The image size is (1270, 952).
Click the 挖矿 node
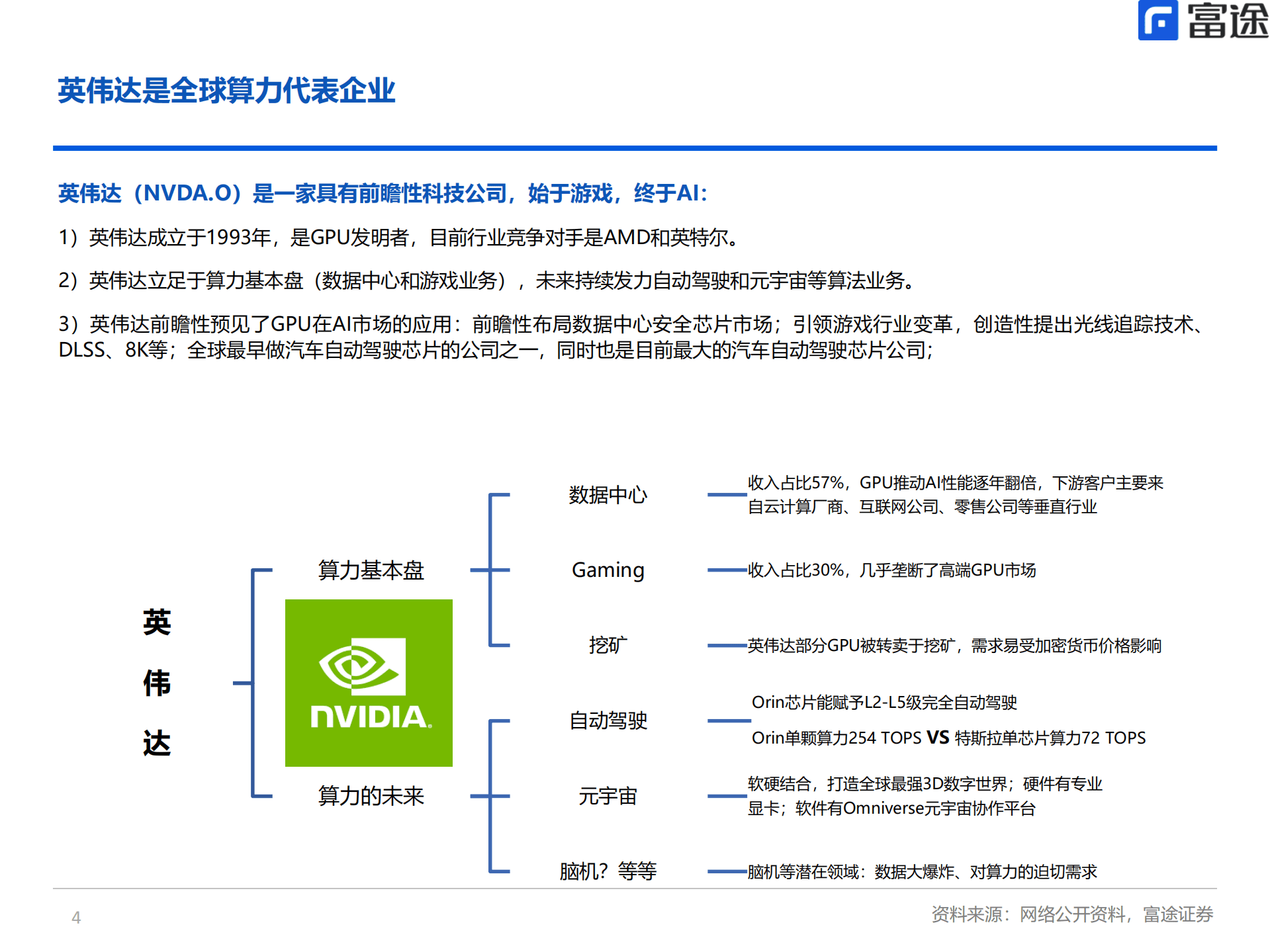pos(608,645)
